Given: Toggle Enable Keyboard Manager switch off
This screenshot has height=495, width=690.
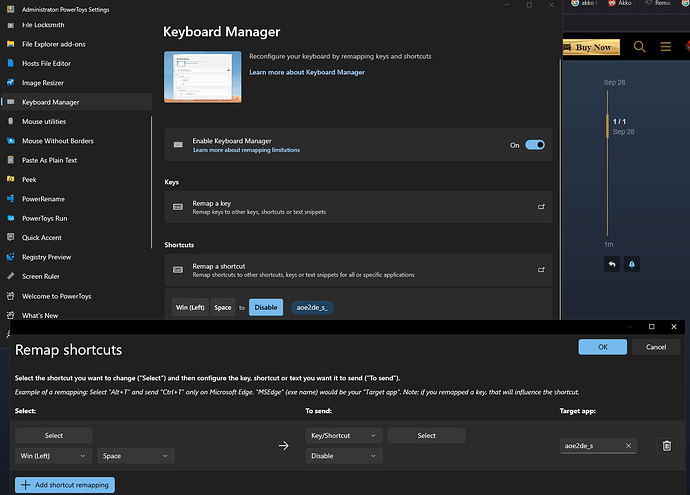Looking at the screenshot, I should [x=535, y=145].
